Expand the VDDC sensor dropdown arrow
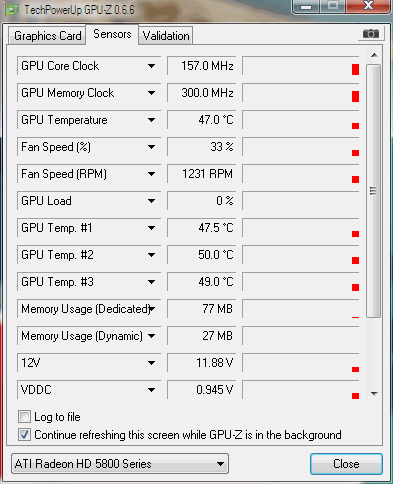The height and width of the screenshot is (484, 393). tap(151, 390)
